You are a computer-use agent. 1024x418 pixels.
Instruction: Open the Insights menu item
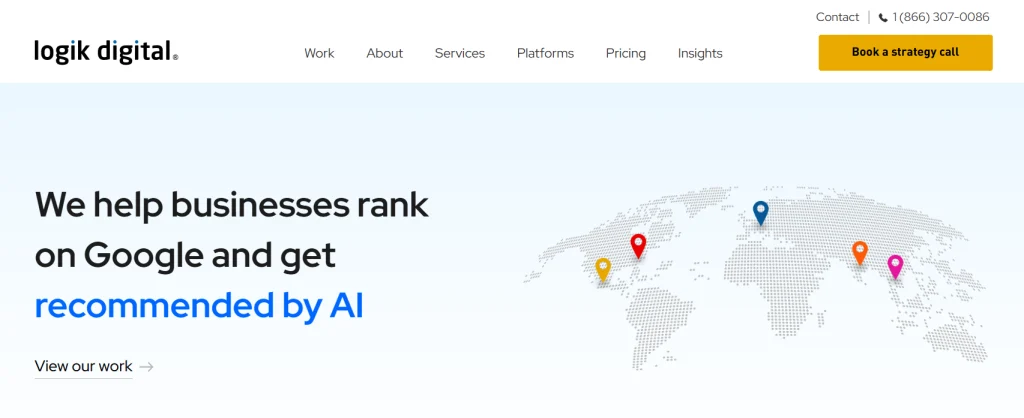click(700, 54)
